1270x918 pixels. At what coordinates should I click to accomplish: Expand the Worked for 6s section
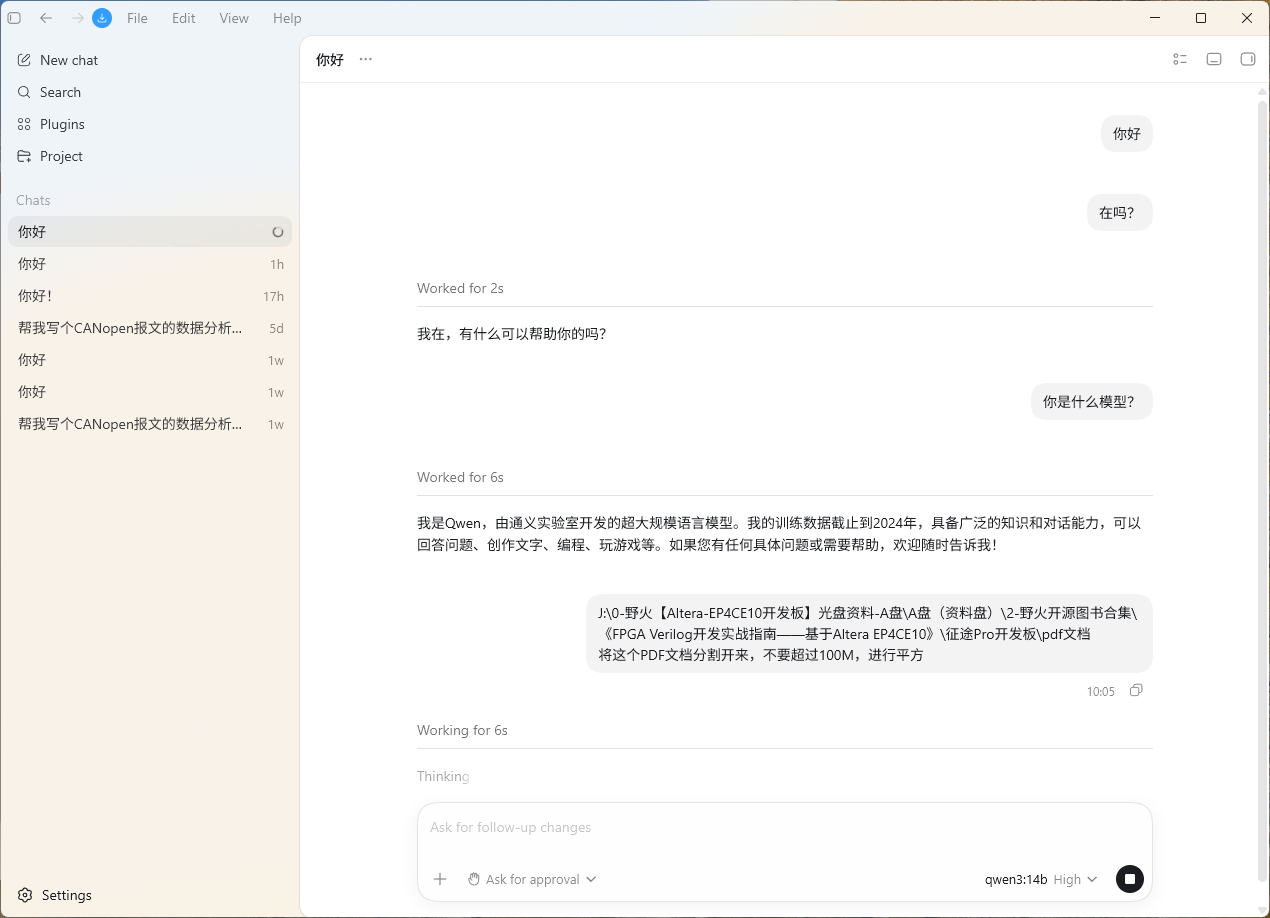460,477
